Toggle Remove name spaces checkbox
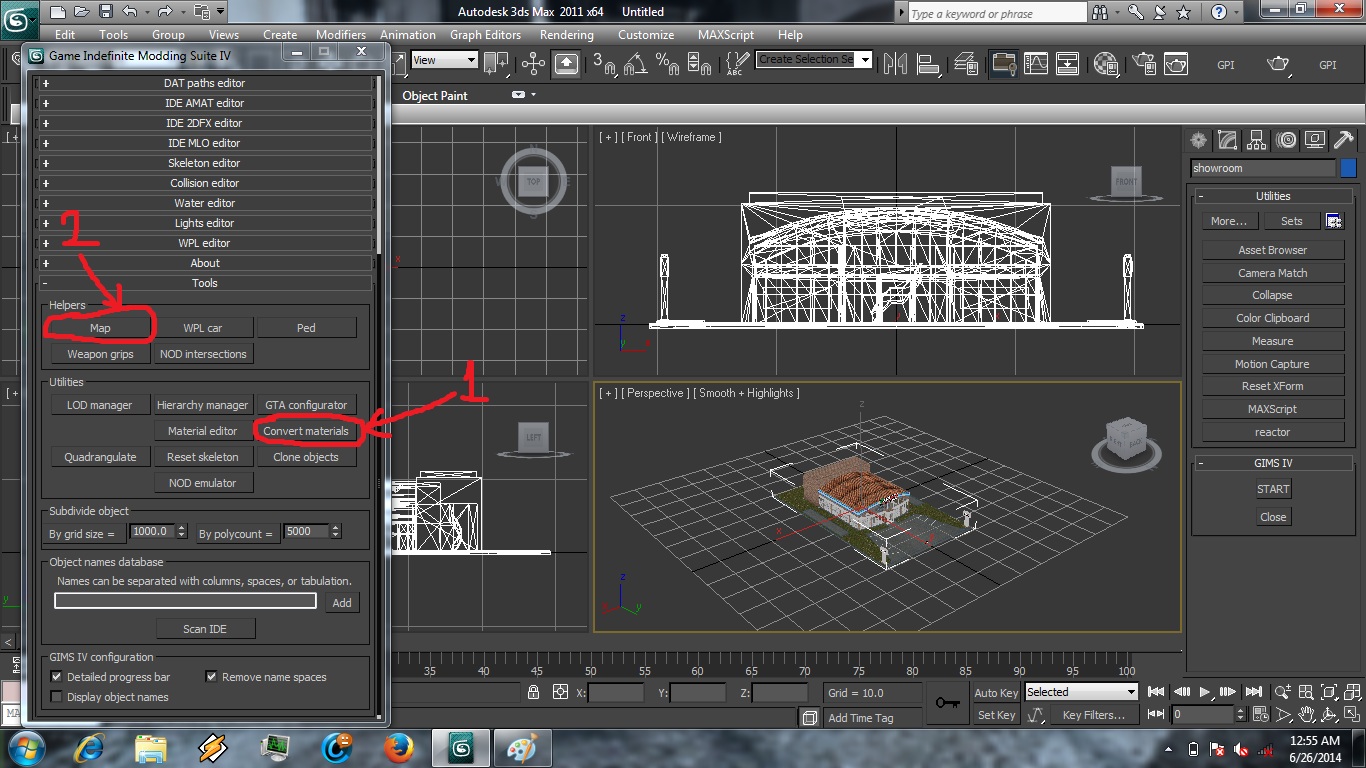The width and height of the screenshot is (1366, 768). (211, 677)
